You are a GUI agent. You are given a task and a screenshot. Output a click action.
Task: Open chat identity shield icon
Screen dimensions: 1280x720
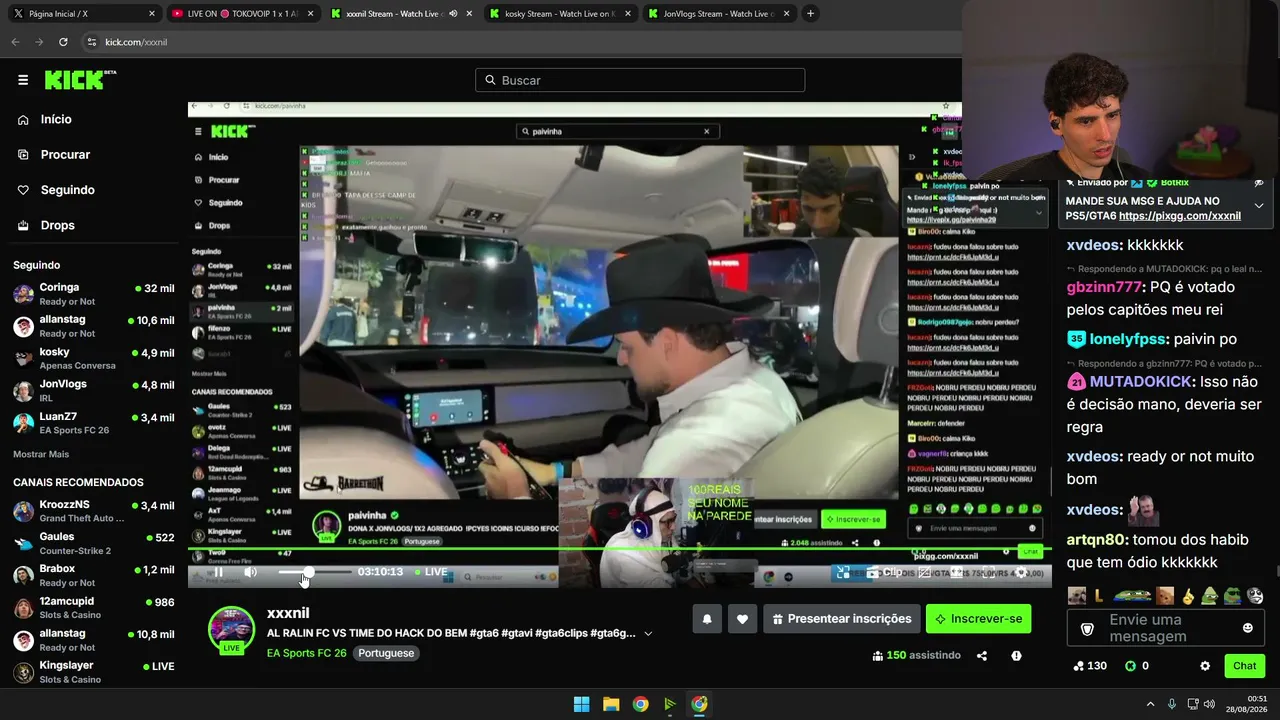pos(1088,628)
